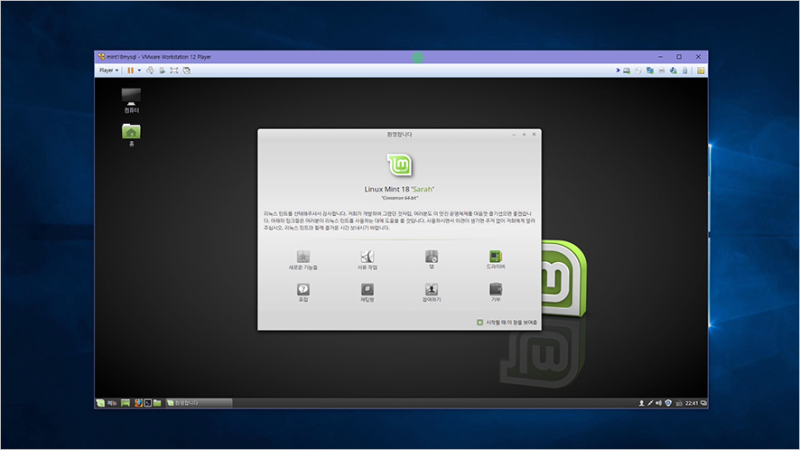
Task: Click the USB device icon in VMware toolbar
Action: pos(685,70)
